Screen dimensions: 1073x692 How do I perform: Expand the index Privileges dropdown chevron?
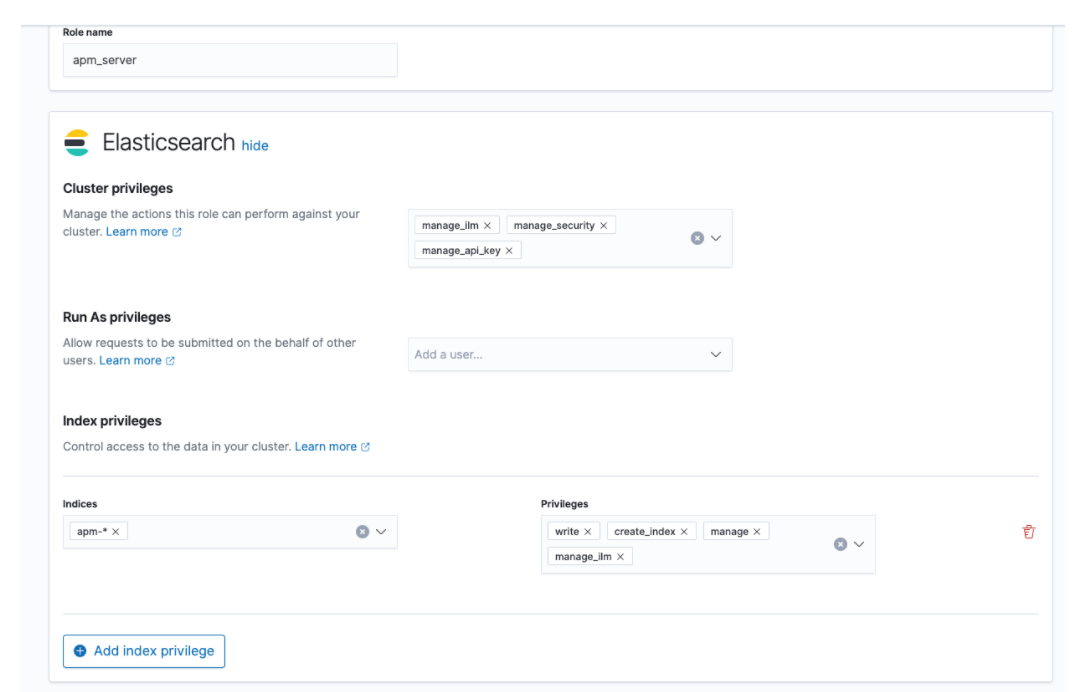(859, 544)
